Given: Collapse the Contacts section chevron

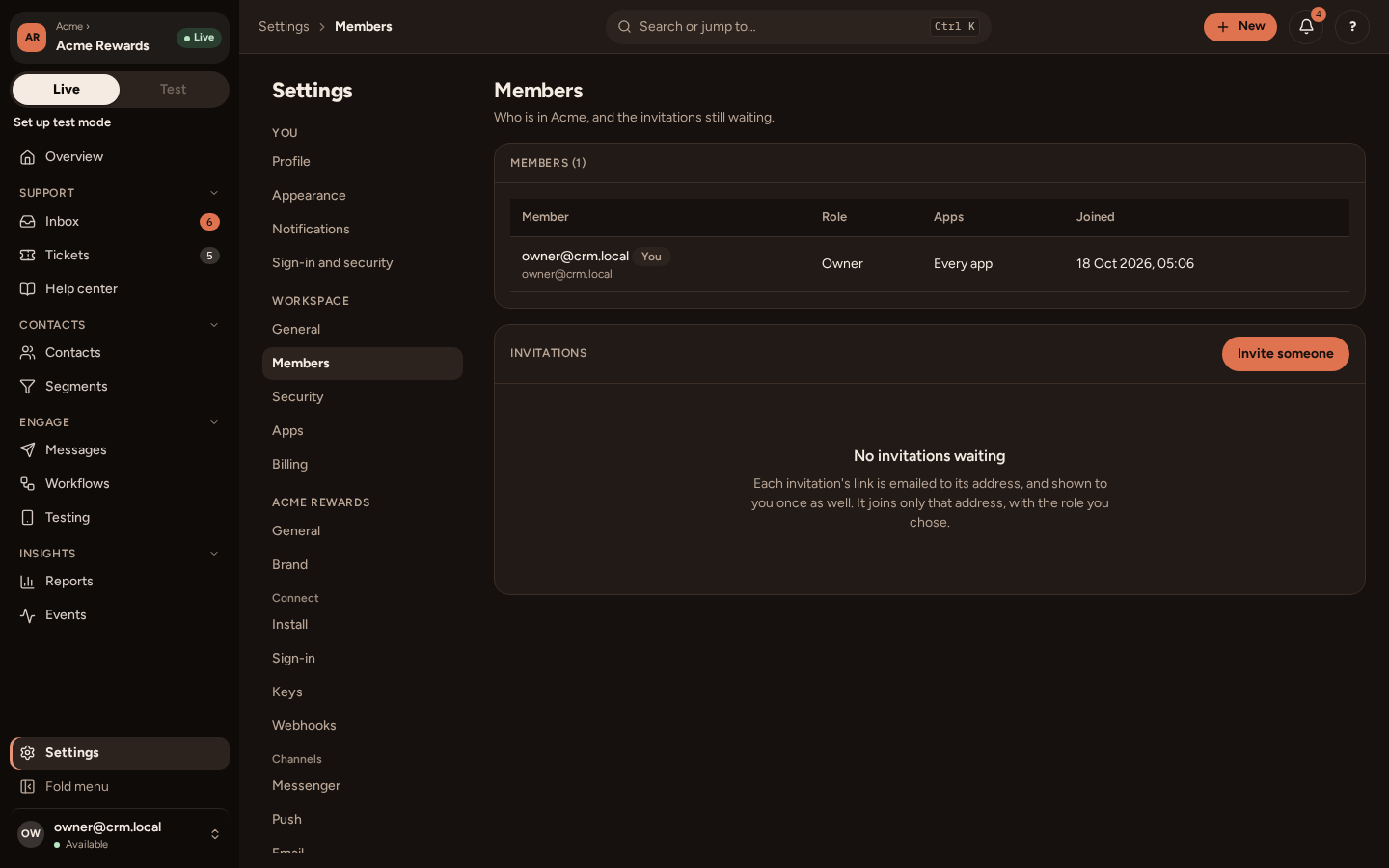Looking at the screenshot, I should click(x=214, y=325).
